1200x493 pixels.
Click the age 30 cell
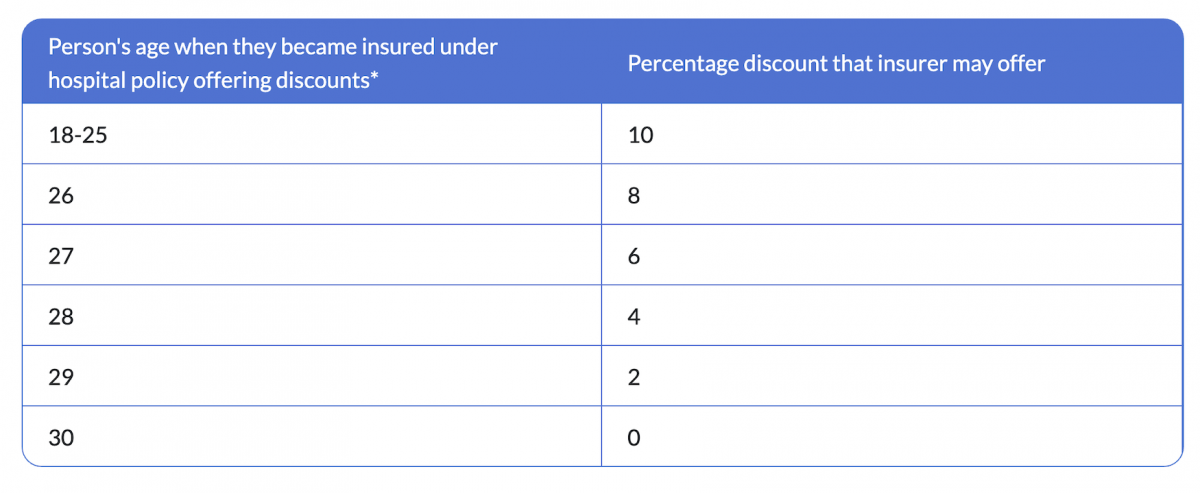[x=61, y=438]
